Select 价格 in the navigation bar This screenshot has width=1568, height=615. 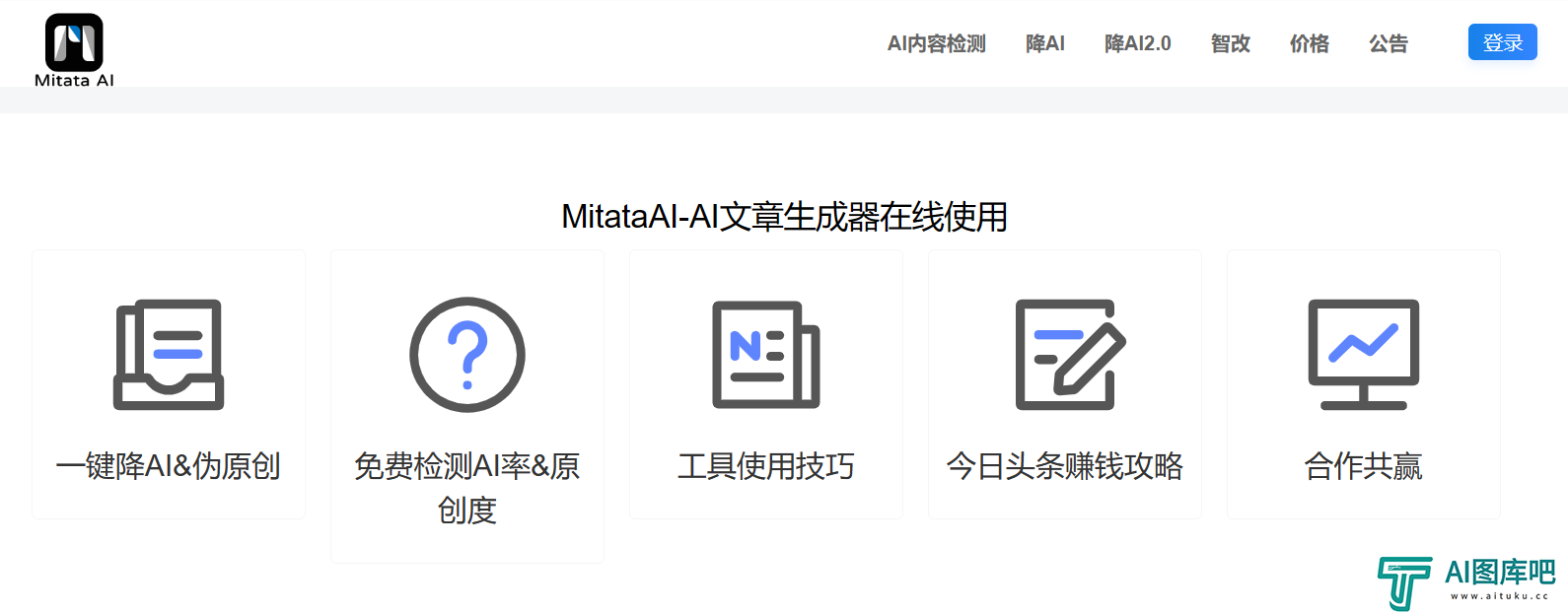[1310, 43]
